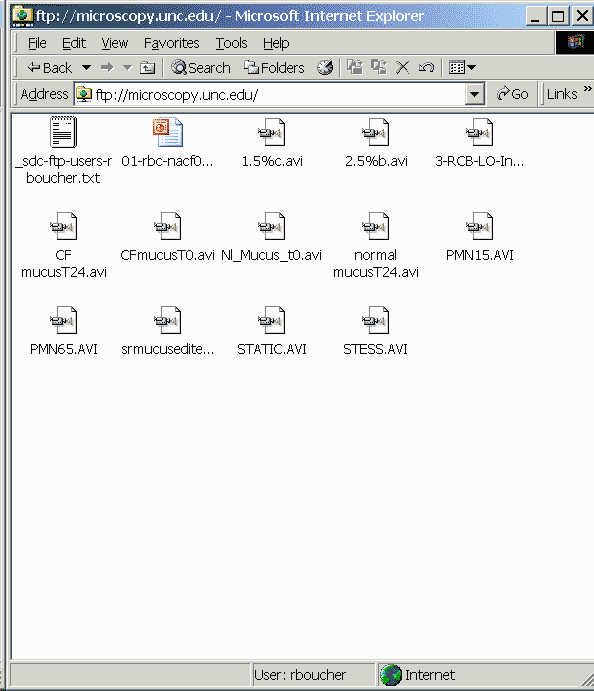The width and height of the screenshot is (594, 691).
Task: Select the _sdc-ftp-users-rboucher.txt file
Action: [63, 150]
